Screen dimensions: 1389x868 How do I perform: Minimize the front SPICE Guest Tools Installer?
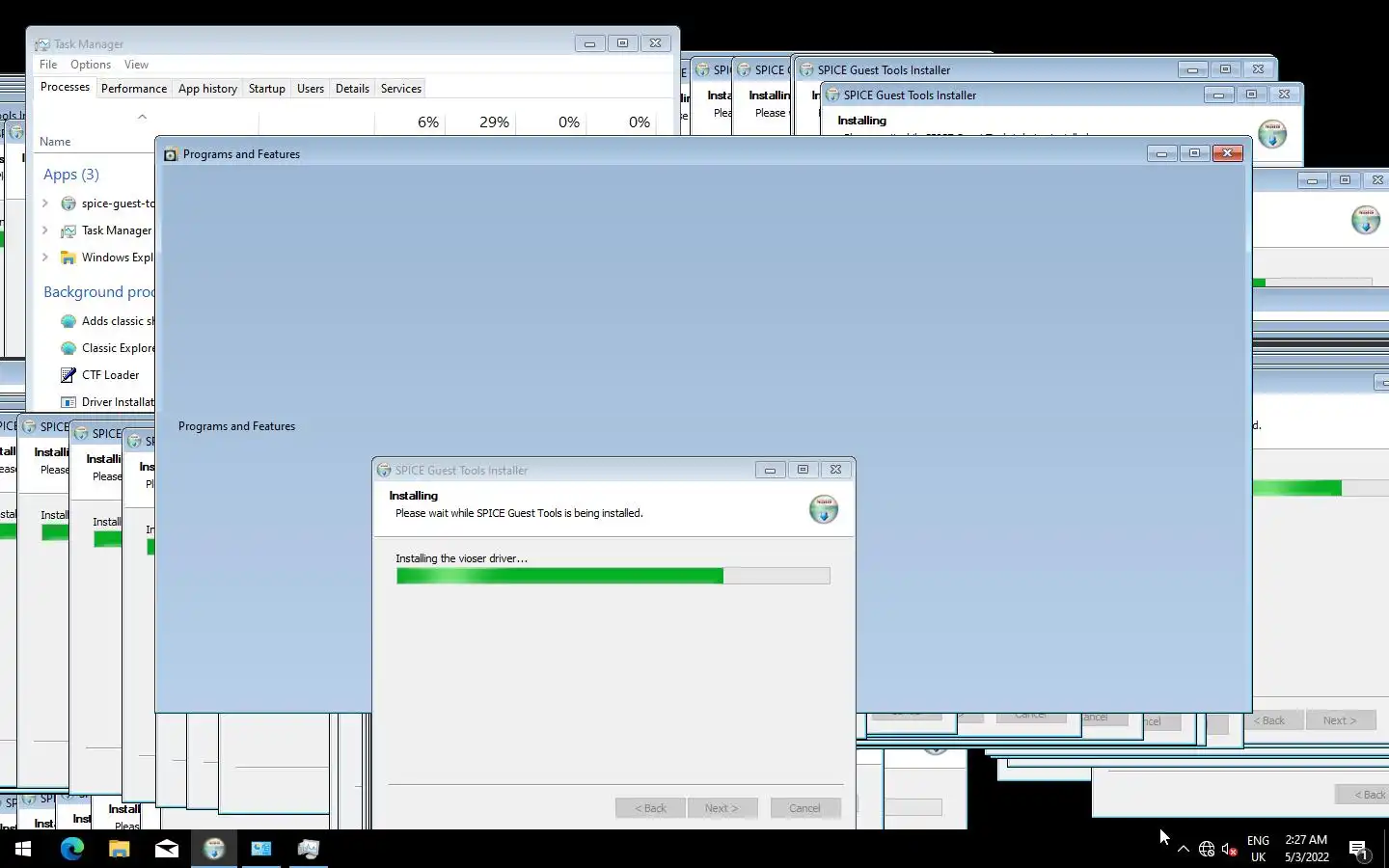point(770,470)
